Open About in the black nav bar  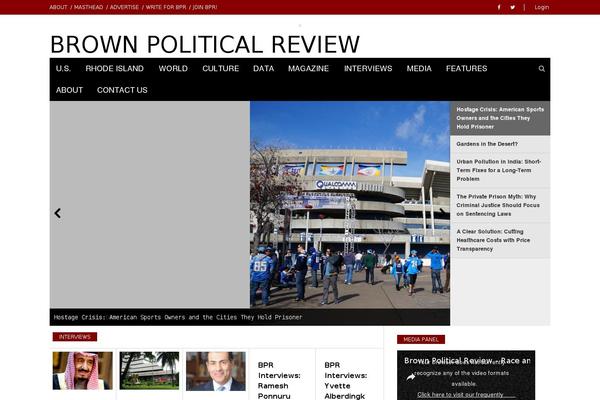tap(69, 90)
